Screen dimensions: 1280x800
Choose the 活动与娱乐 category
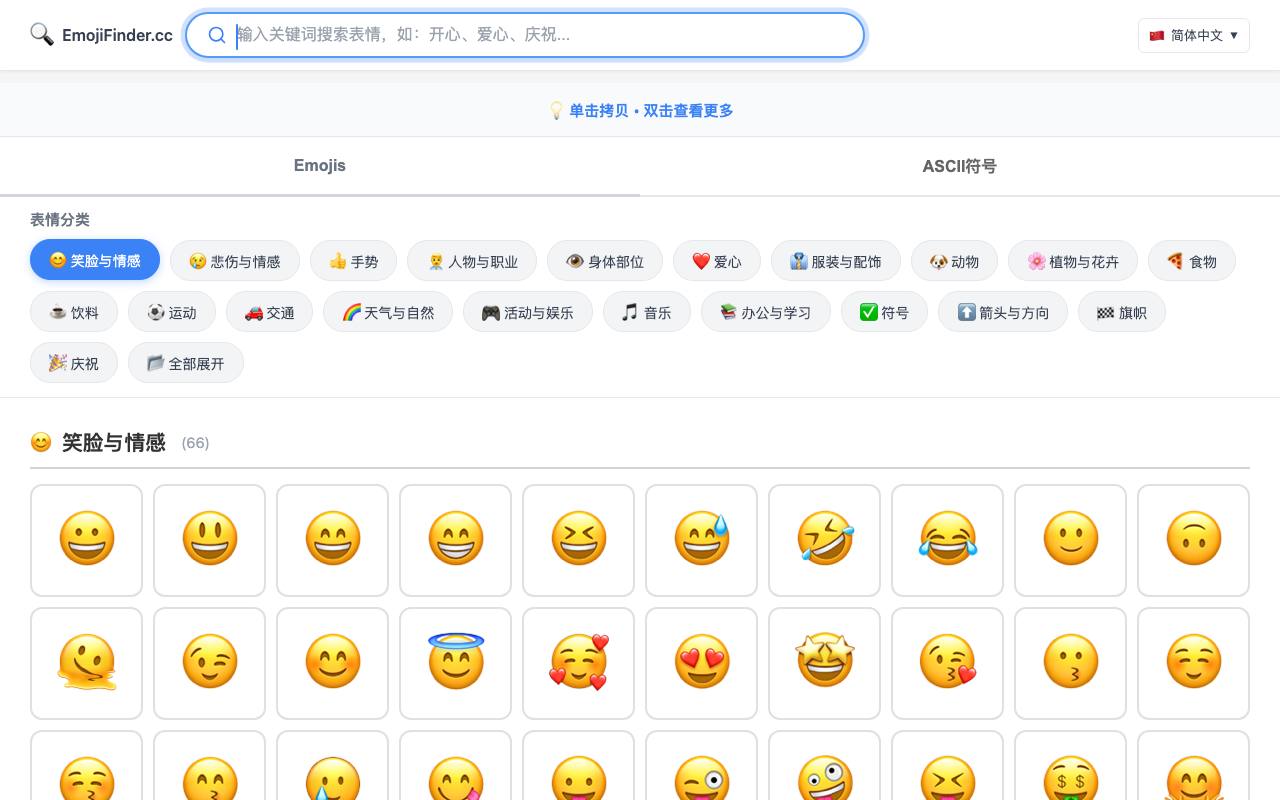click(x=528, y=312)
